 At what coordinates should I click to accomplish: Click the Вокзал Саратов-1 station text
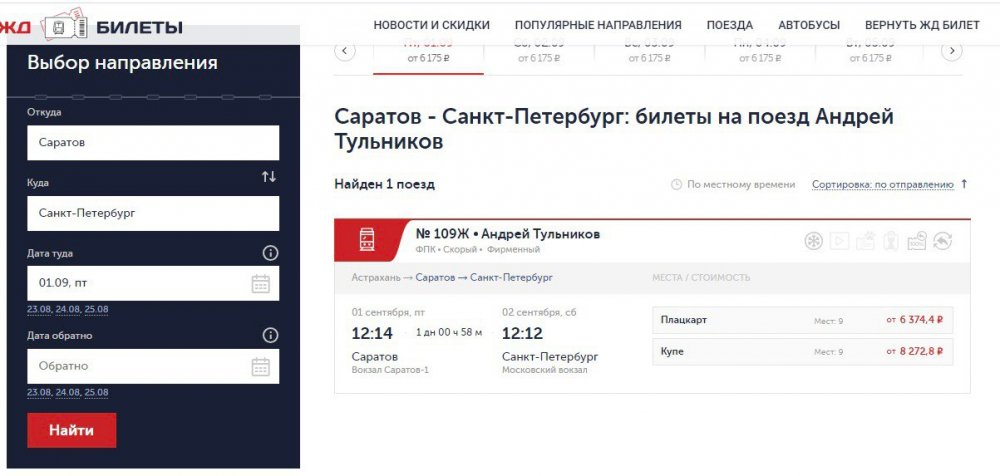[390, 370]
